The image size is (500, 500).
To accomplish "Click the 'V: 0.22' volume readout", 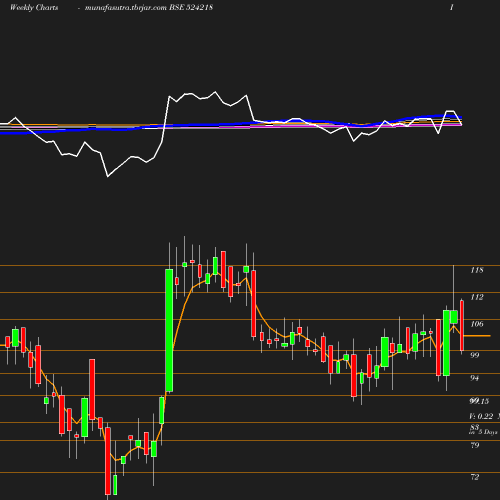I will (481, 416).
